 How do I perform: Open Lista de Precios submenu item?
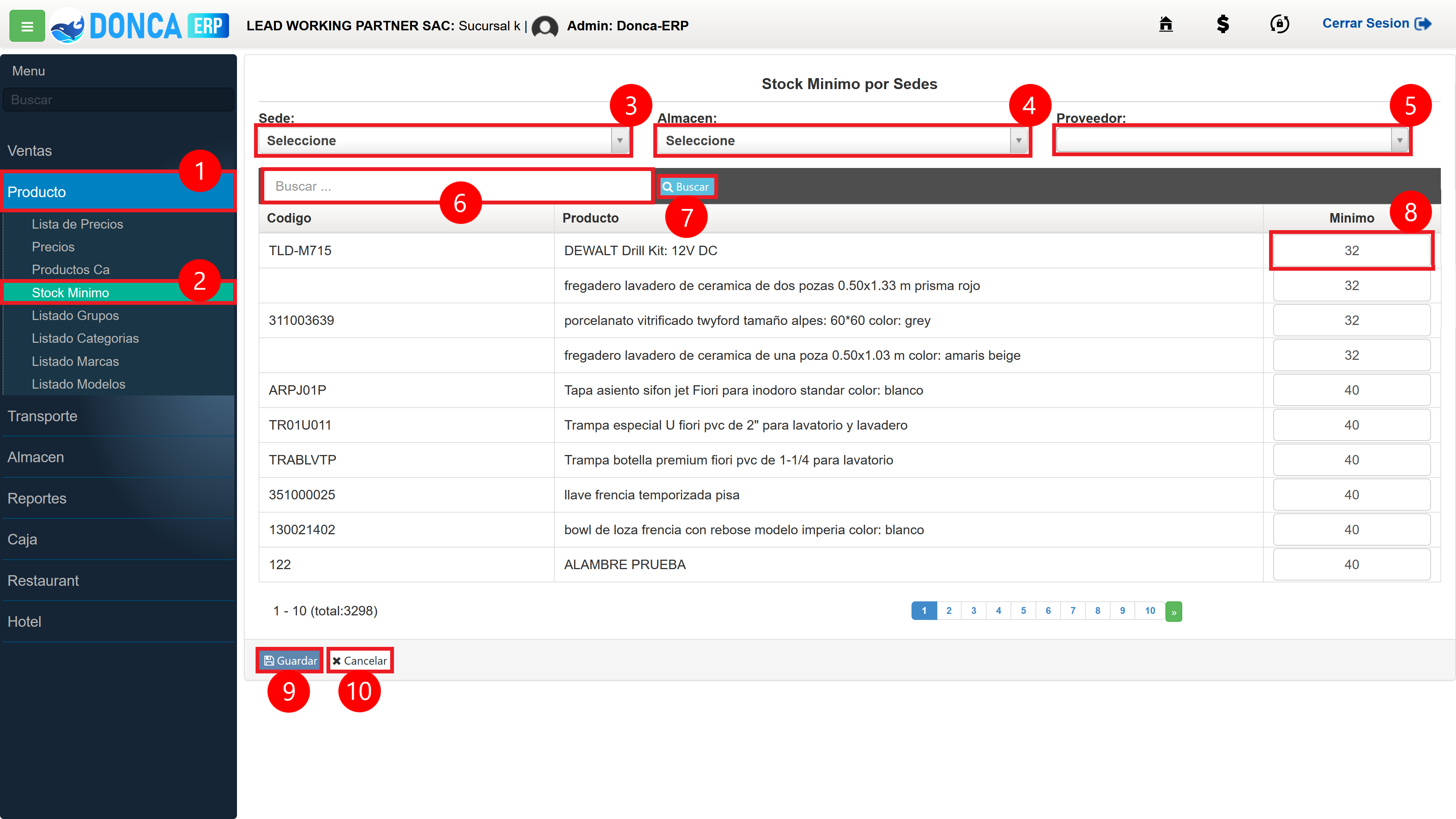click(x=77, y=224)
